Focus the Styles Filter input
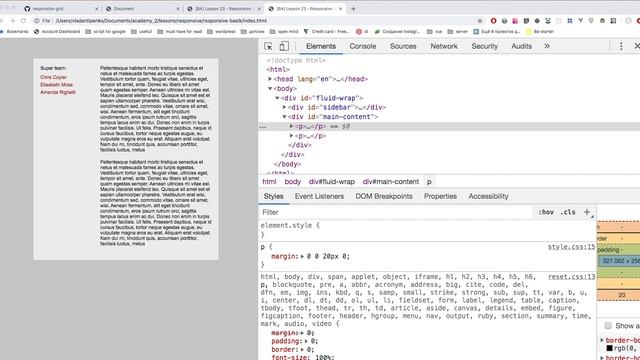 pyautogui.click(x=396, y=212)
